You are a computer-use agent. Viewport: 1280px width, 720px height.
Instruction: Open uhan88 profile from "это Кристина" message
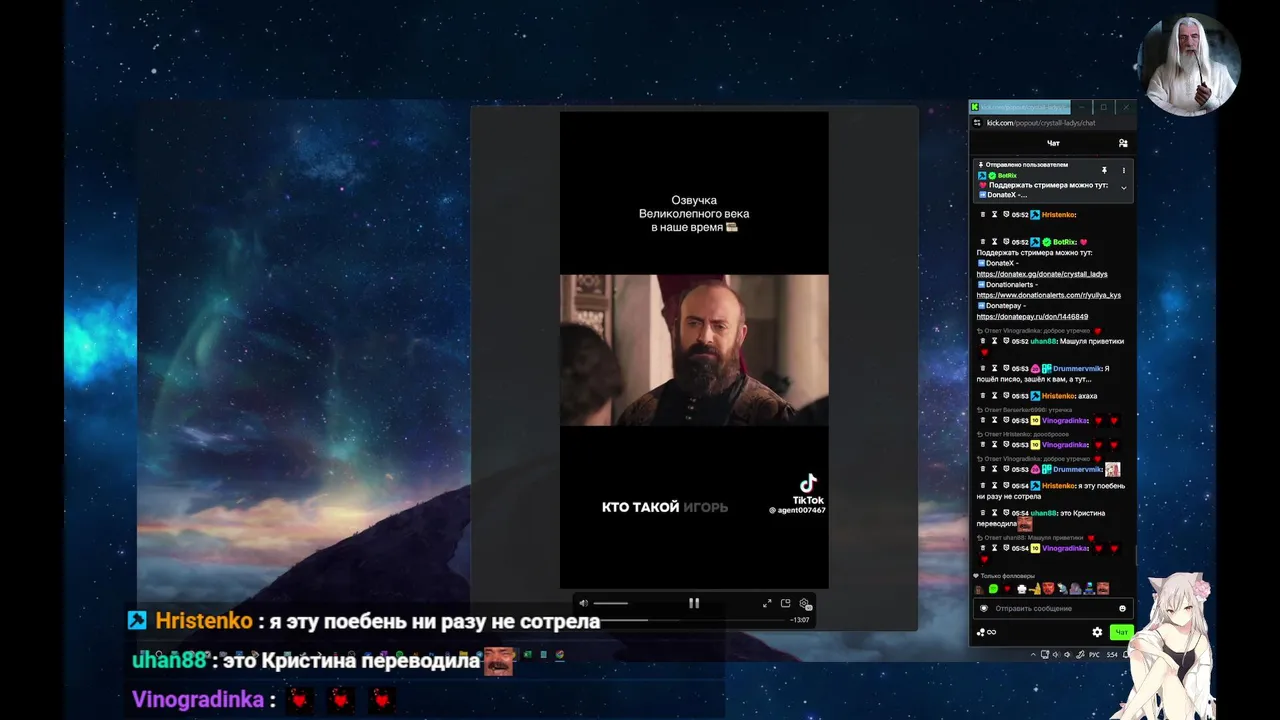(1044, 513)
